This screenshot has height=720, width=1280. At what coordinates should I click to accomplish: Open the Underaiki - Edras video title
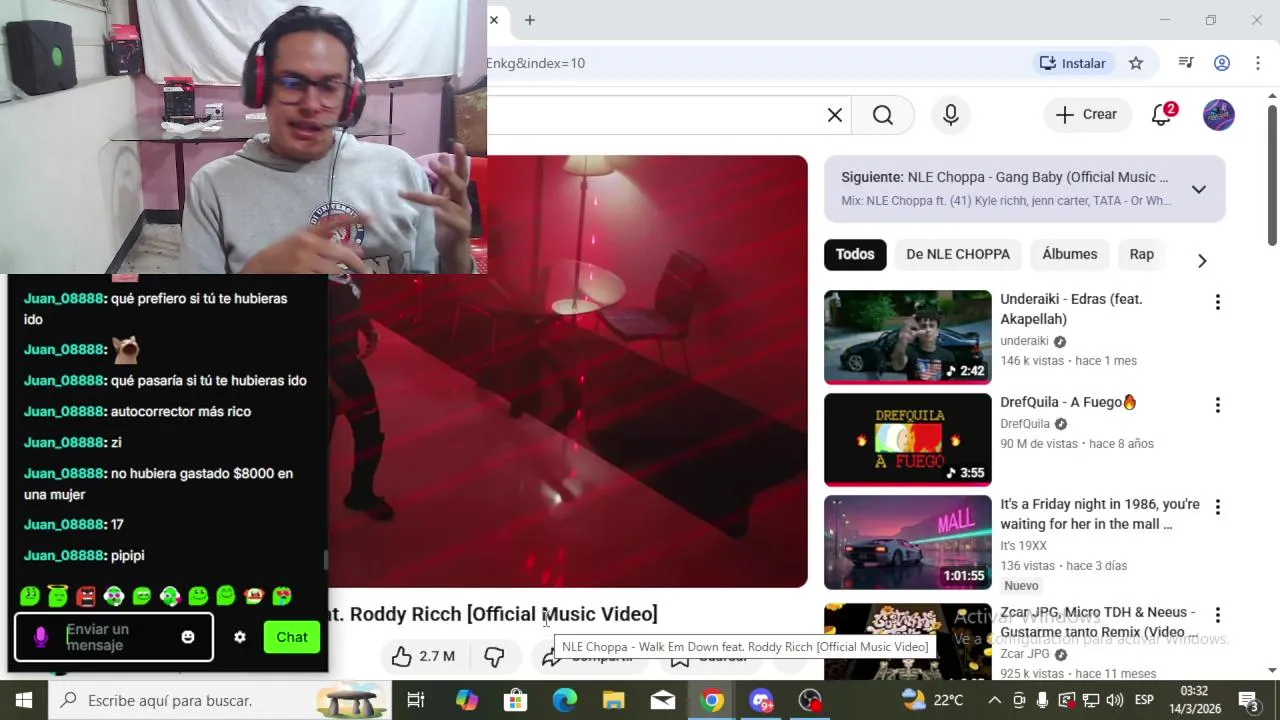1071,309
